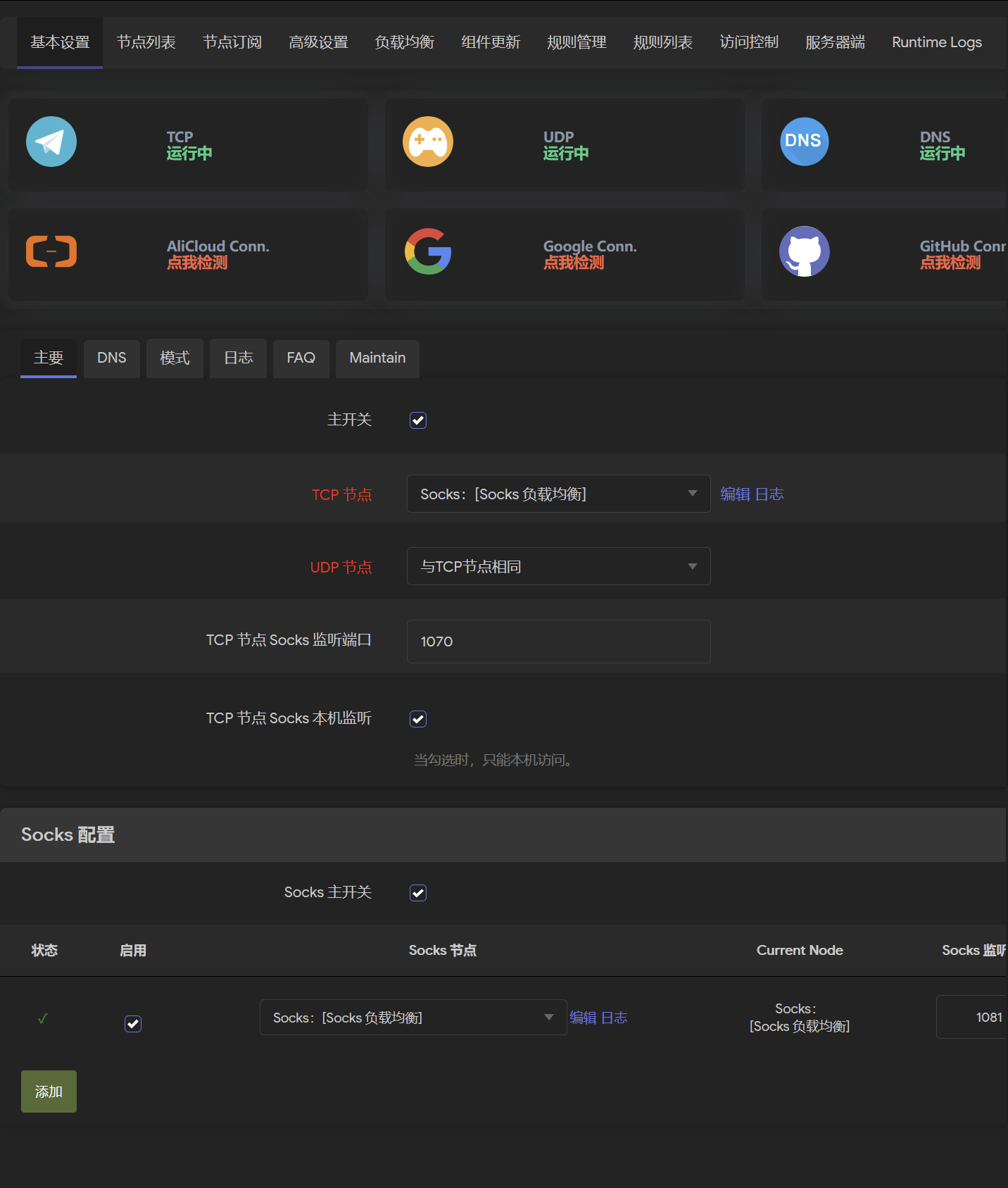Click the GitHub octocat icon
Screen dimensions: 1008x1188
pos(805,251)
